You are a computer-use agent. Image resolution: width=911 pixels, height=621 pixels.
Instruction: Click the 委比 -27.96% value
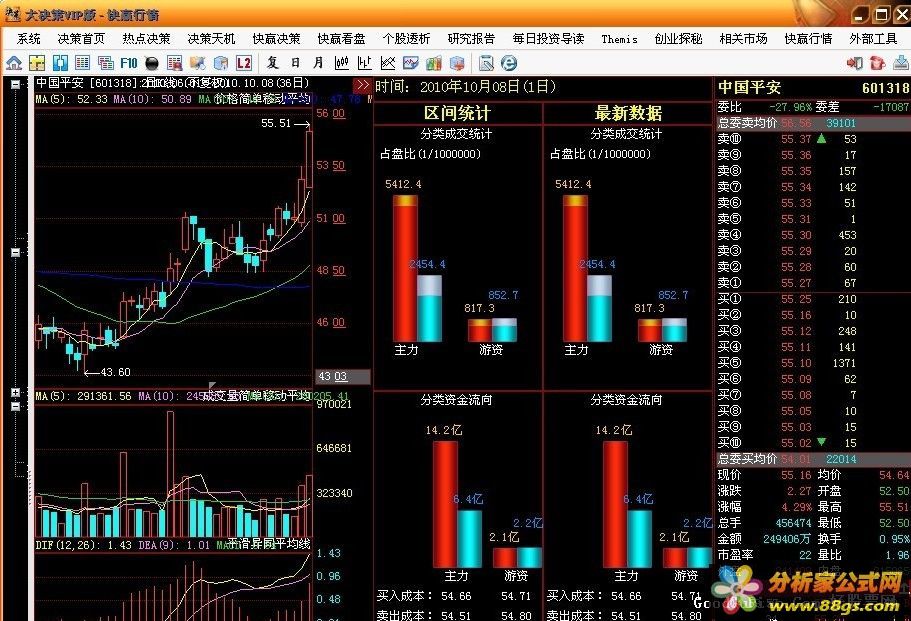click(x=790, y=107)
